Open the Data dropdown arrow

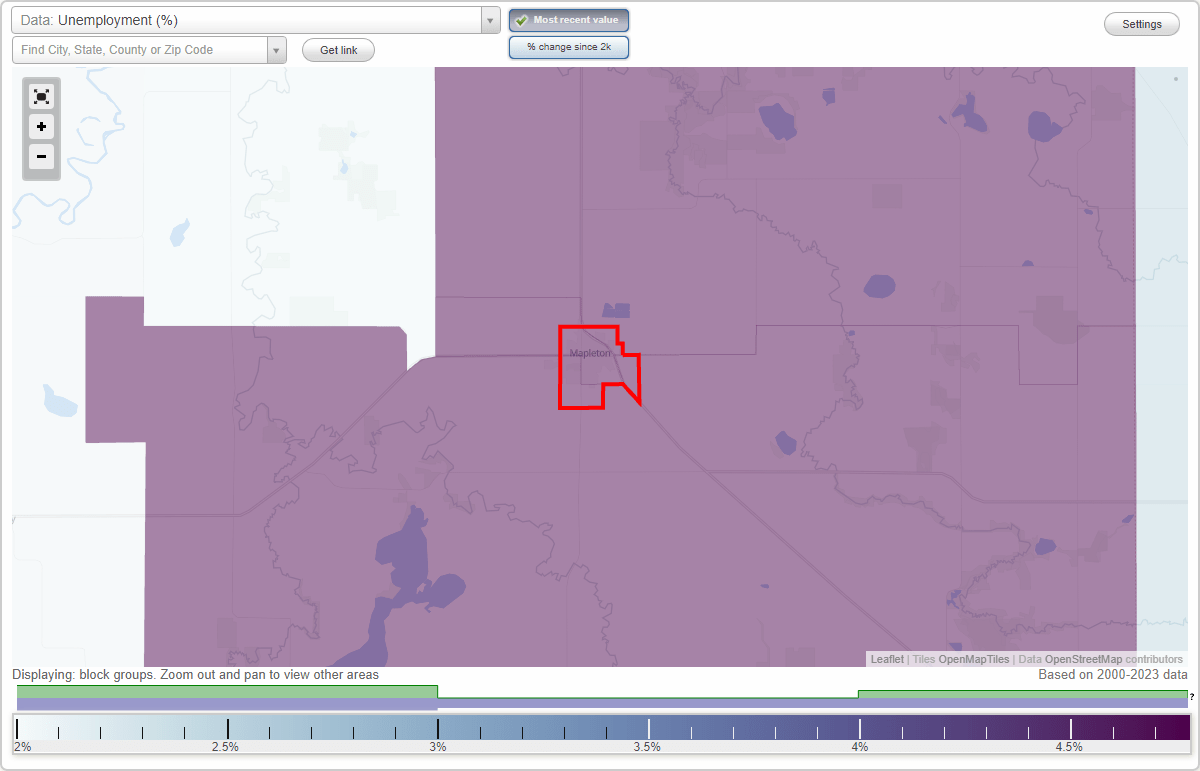tap(489, 19)
